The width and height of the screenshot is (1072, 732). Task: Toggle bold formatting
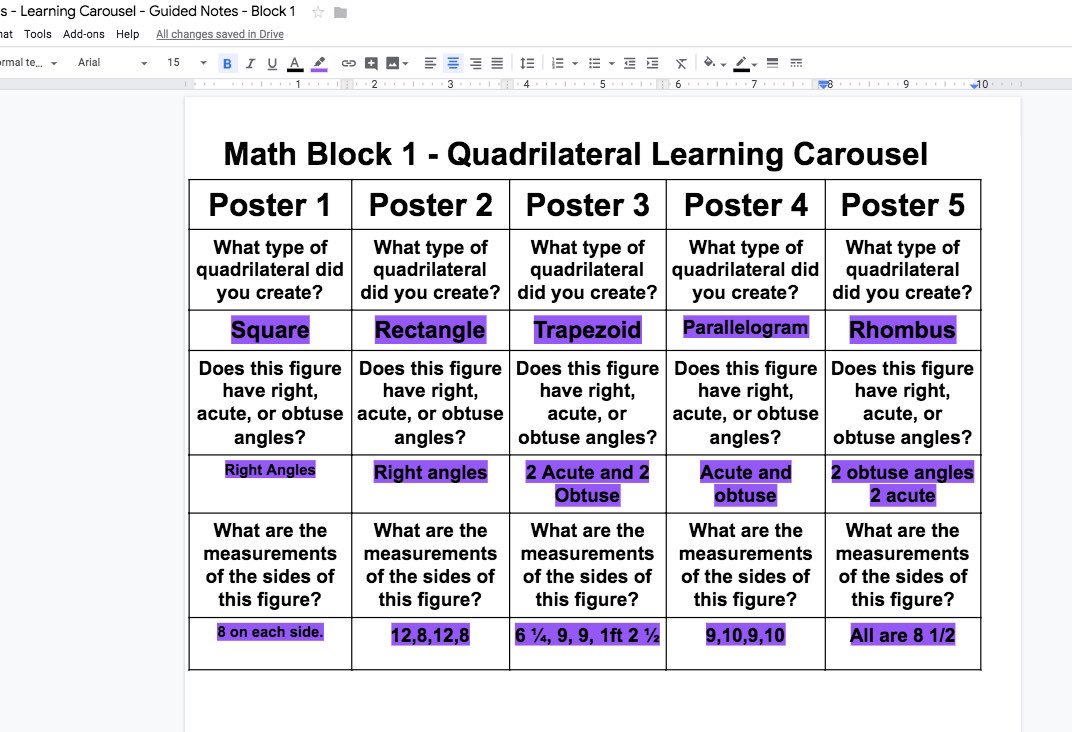(x=227, y=64)
